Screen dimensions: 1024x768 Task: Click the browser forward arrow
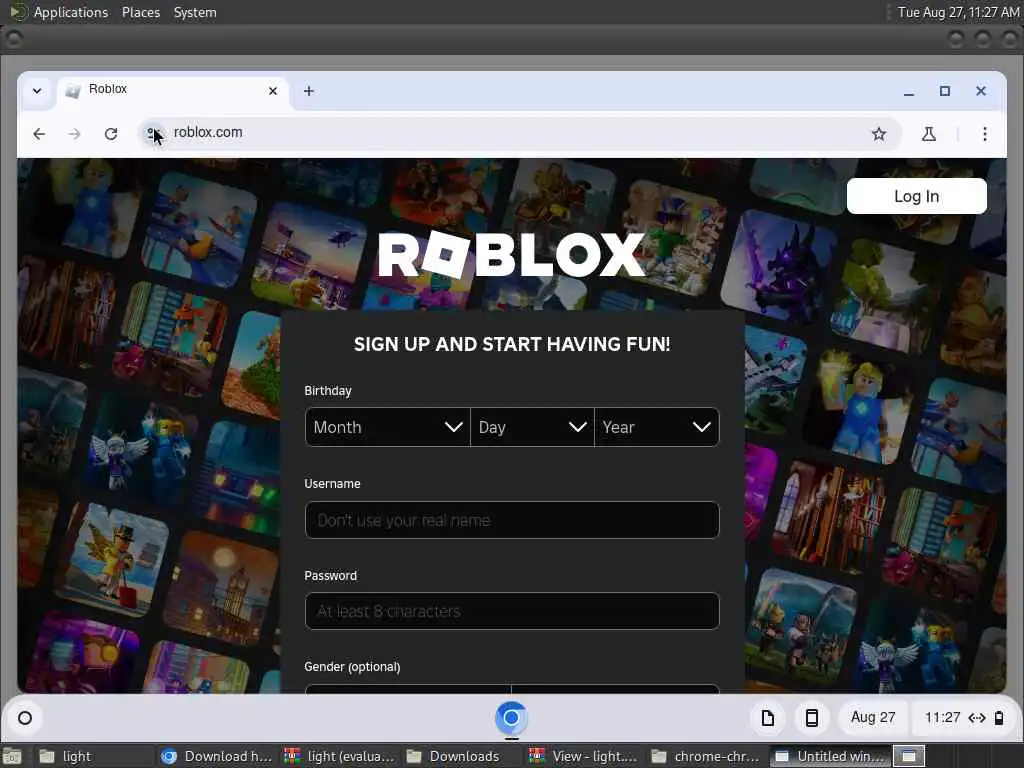tap(74, 134)
